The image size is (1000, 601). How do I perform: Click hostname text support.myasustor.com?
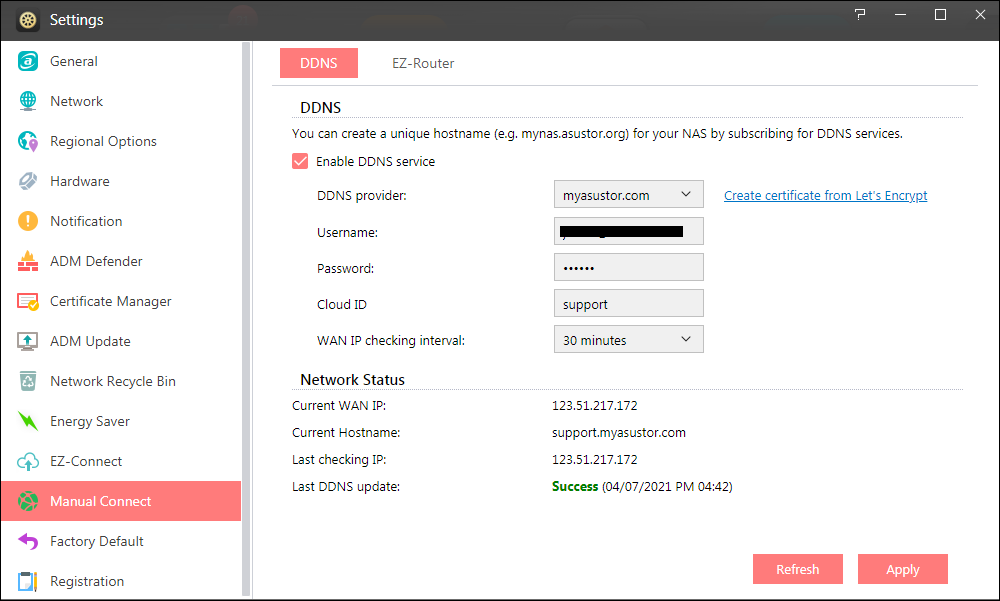pyautogui.click(x=619, y=433)
